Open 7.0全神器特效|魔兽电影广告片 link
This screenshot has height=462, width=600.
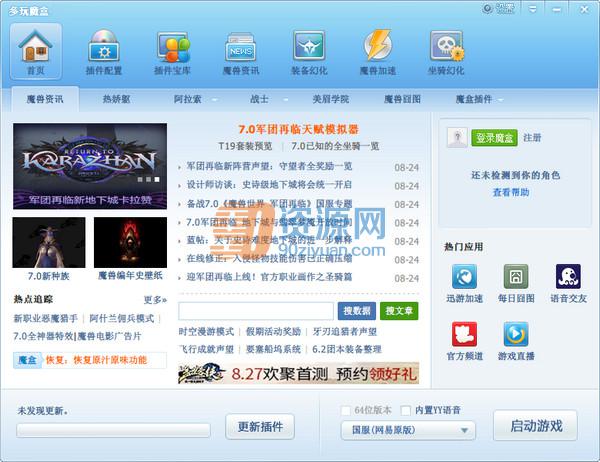(x=77, y=336)
